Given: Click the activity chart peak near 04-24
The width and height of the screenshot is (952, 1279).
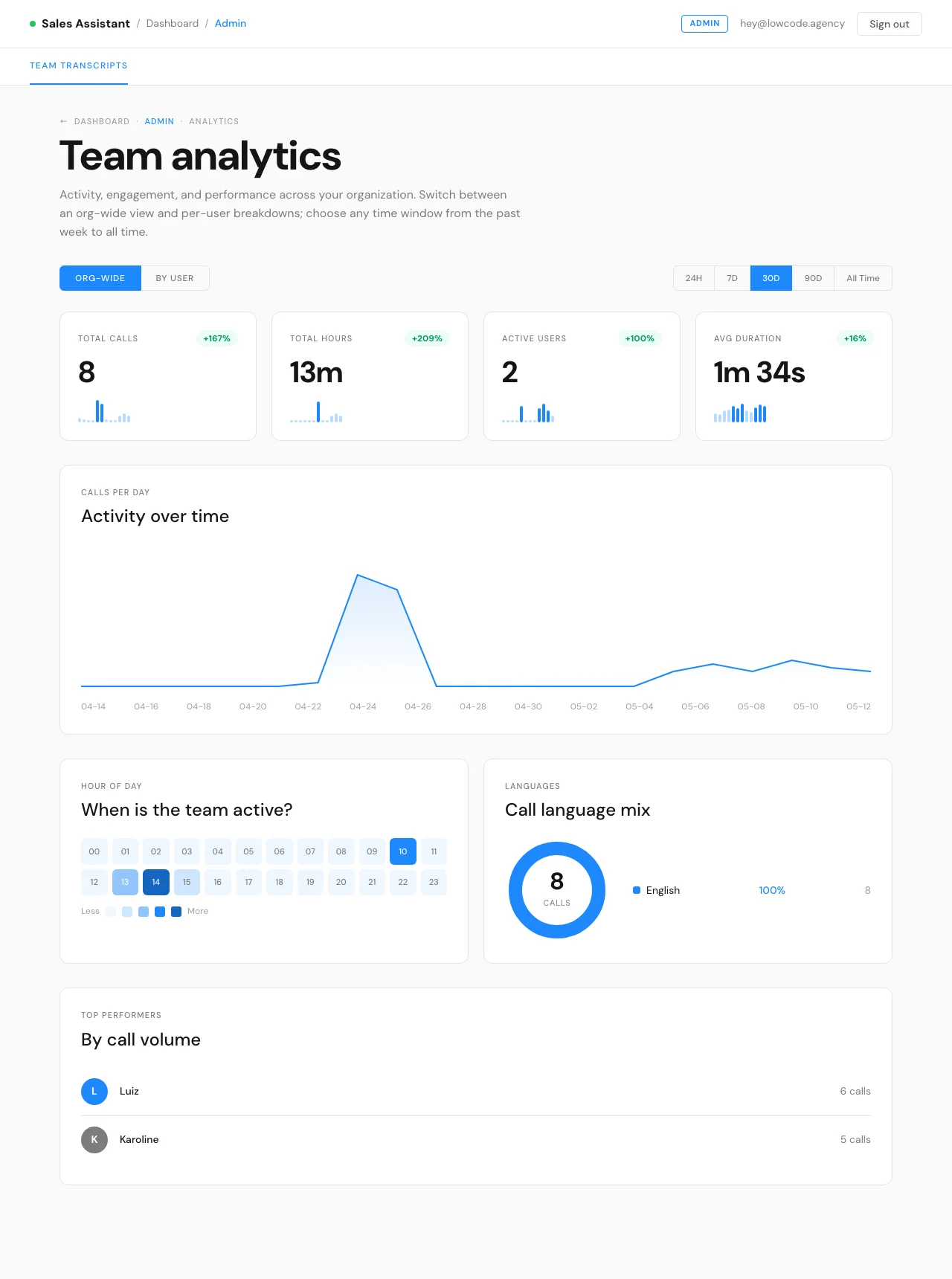Looking at the screenshot, I should (x=358, y=575).
